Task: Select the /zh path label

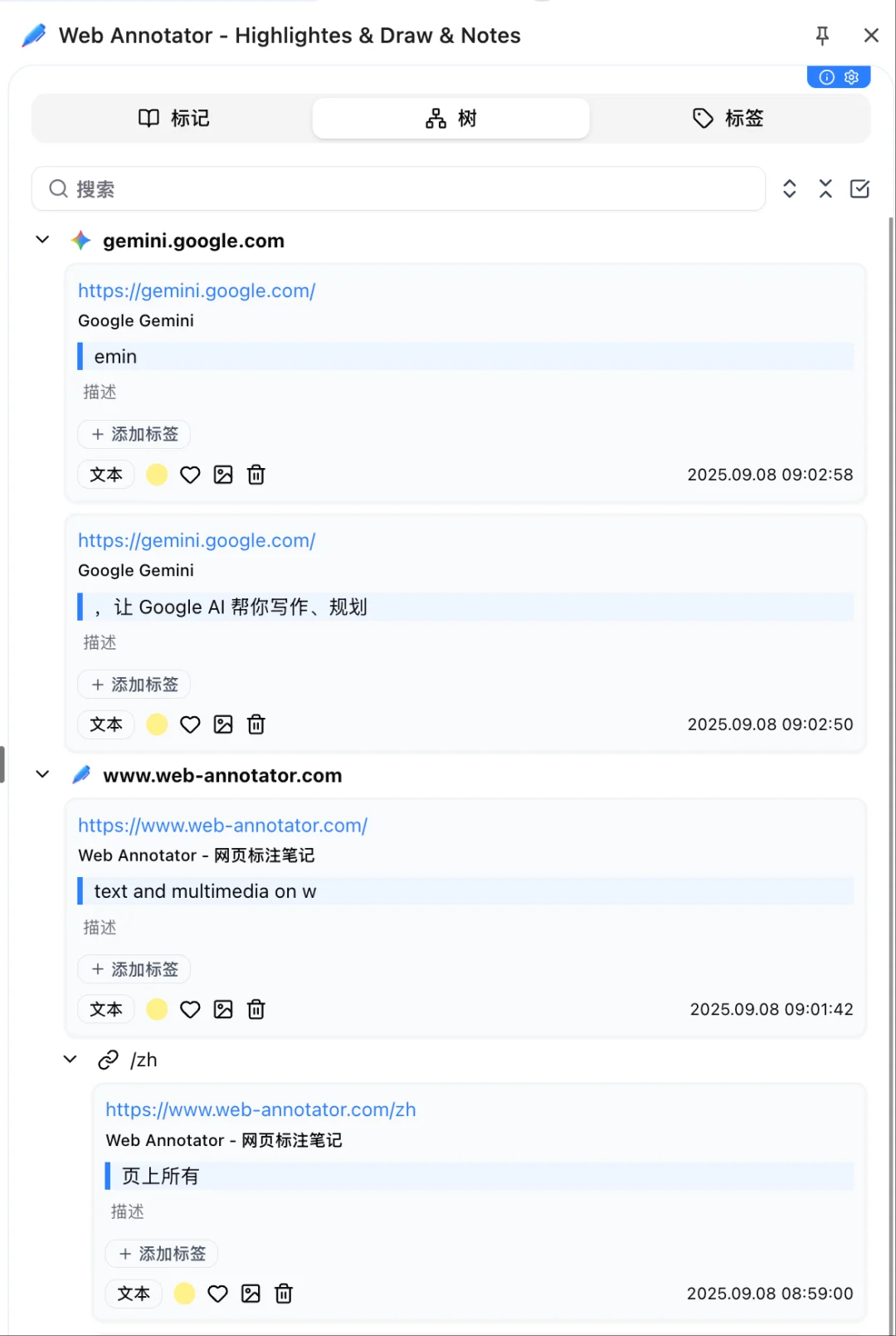Action: pos(144,1060)
